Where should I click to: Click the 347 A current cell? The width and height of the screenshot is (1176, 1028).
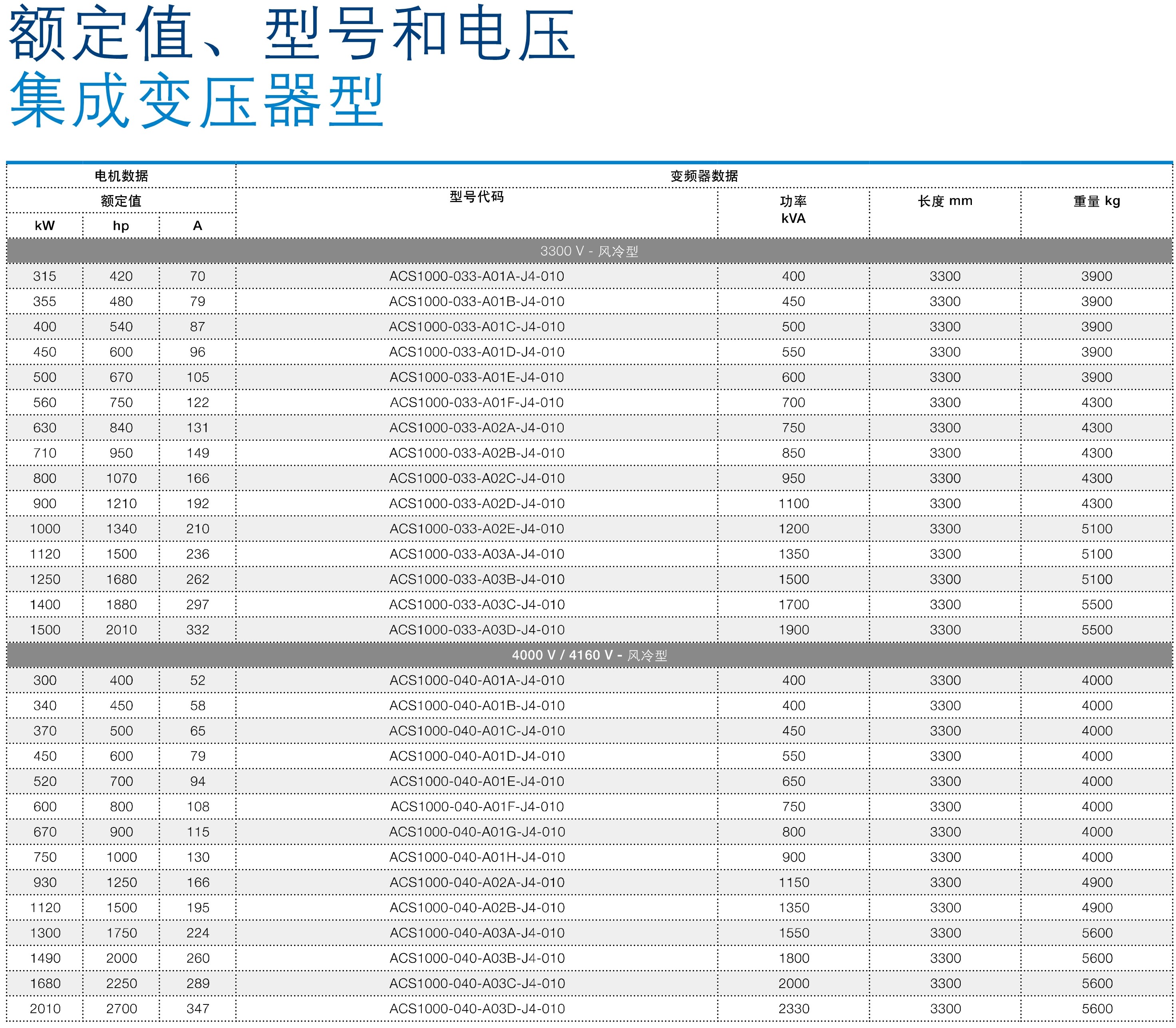(x=197, y=1008)
